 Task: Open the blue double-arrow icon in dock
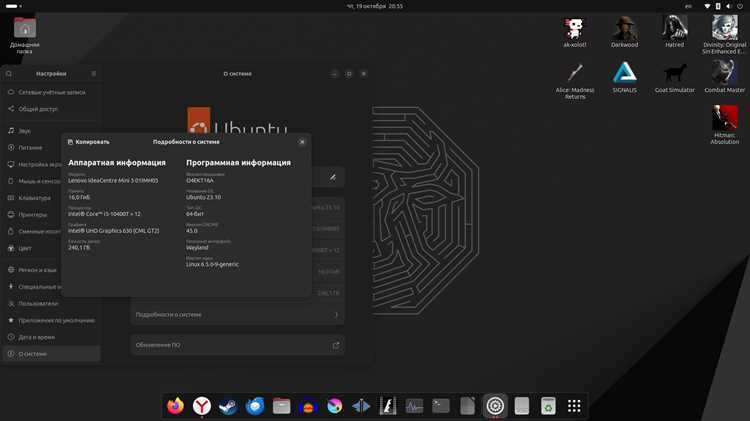click(x=361, y=406)
